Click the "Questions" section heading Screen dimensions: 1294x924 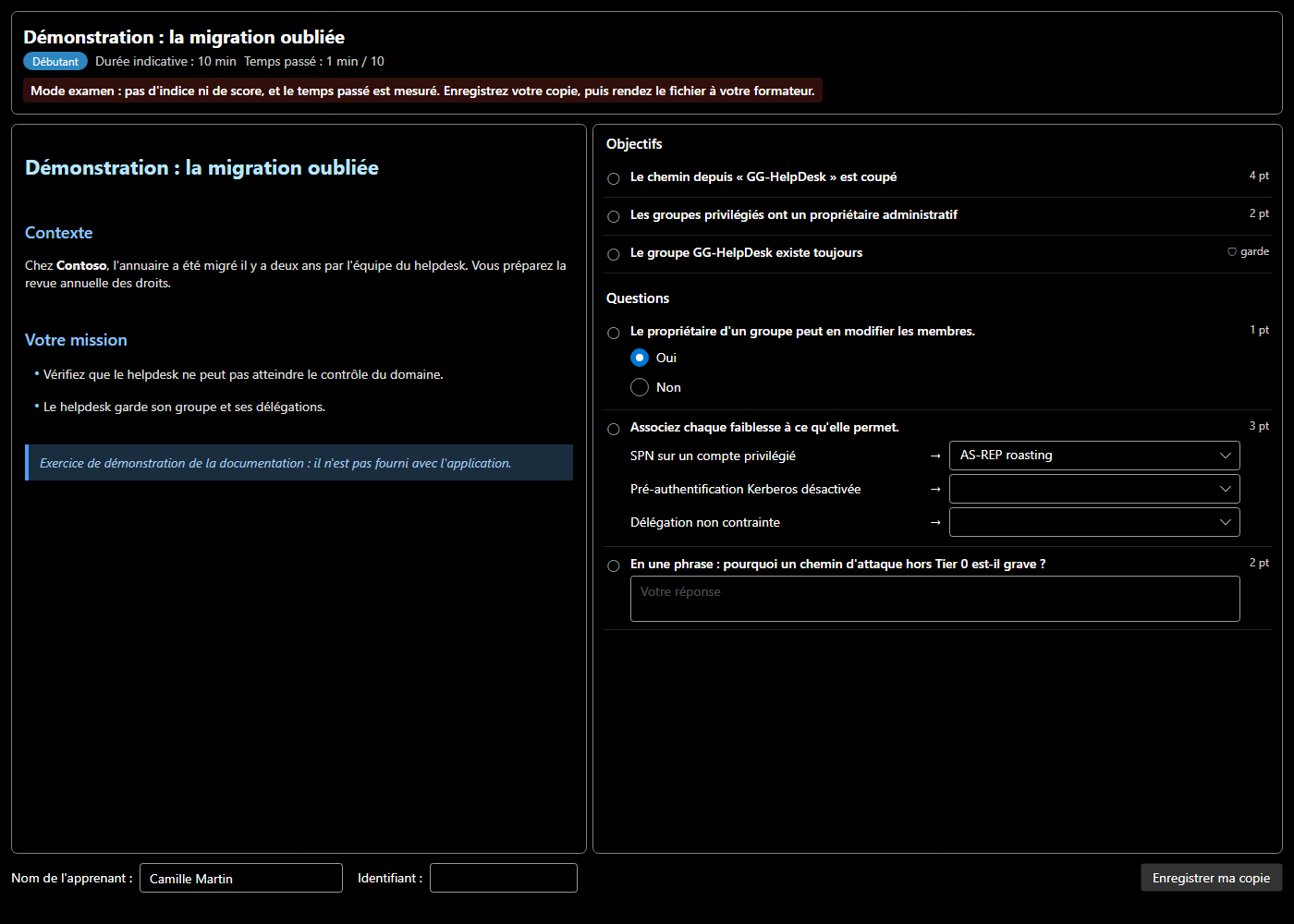pos(638,298)
